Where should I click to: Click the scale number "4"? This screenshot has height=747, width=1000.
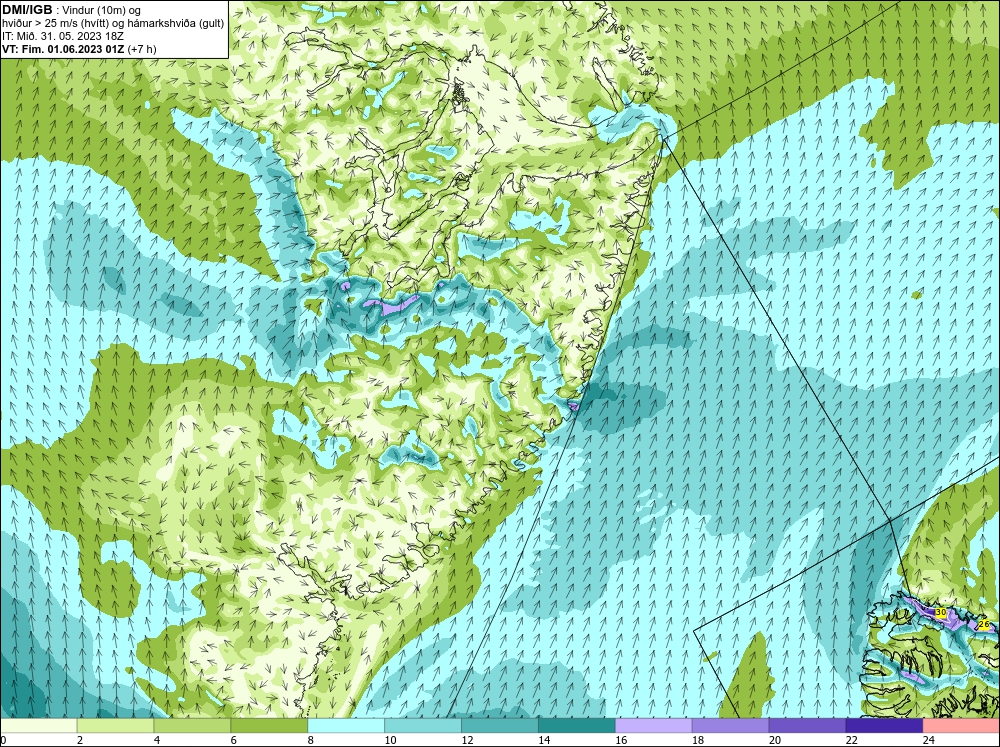pyautogui.click(x=157, y=740)
